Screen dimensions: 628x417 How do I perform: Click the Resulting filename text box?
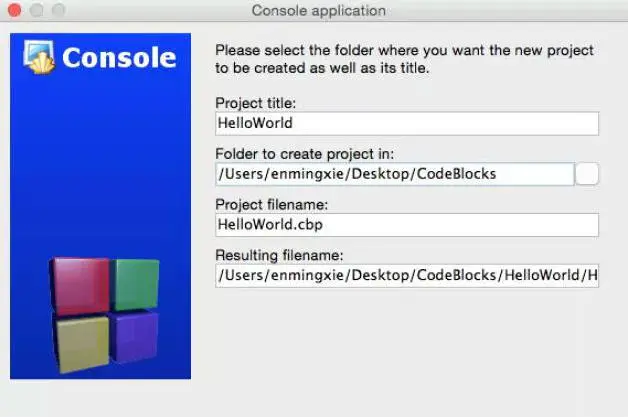(x=406, y=276)
